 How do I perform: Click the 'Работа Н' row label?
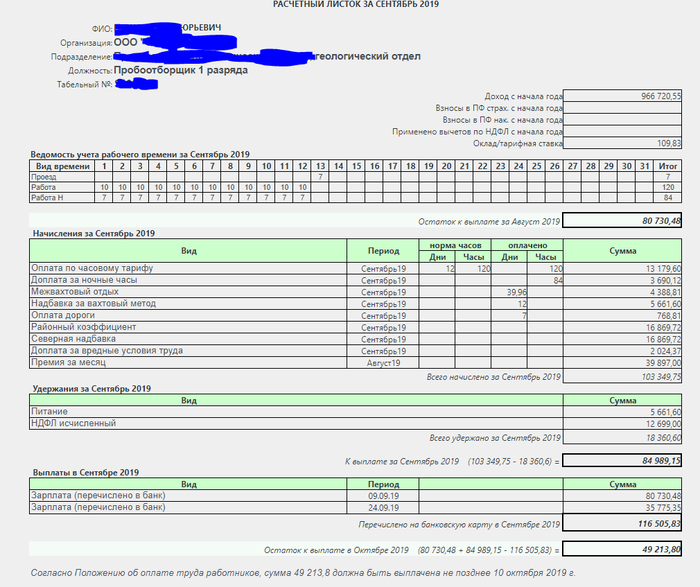tap(47, 198)
